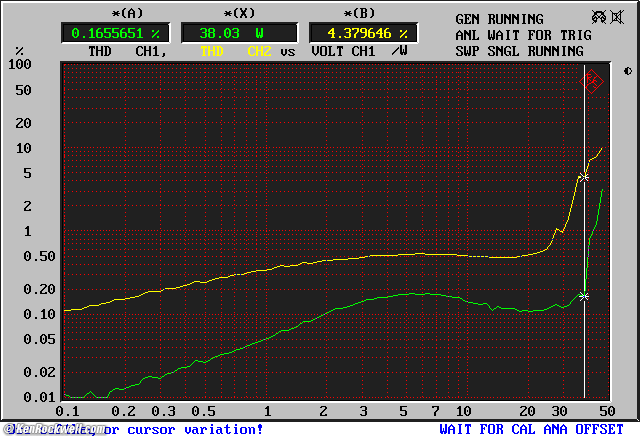The width and height of the screenshot is (640, 436).
Task: Click the red diamond logo inside graph
Action: (591, 81)
